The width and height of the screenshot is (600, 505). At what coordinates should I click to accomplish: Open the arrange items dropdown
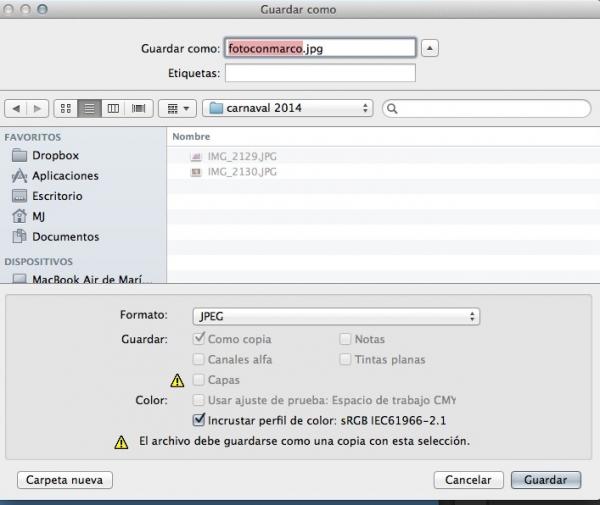click(x=178, y=109)
